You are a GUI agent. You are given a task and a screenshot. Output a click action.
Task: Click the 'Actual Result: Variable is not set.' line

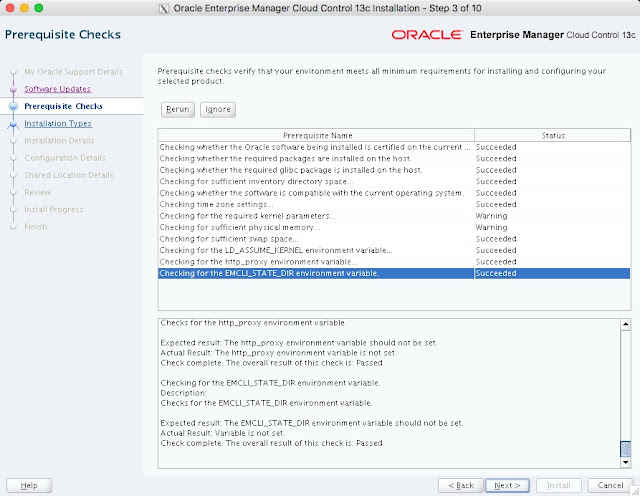[223, 433]
